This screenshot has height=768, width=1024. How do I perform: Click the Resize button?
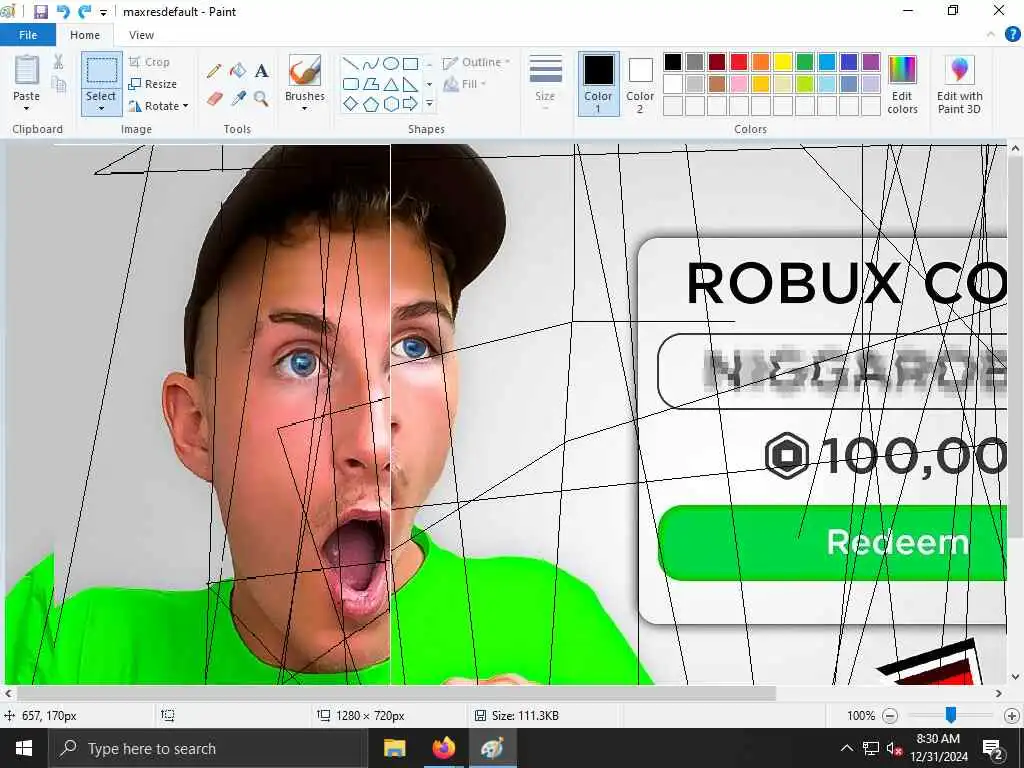click(153, 84)
